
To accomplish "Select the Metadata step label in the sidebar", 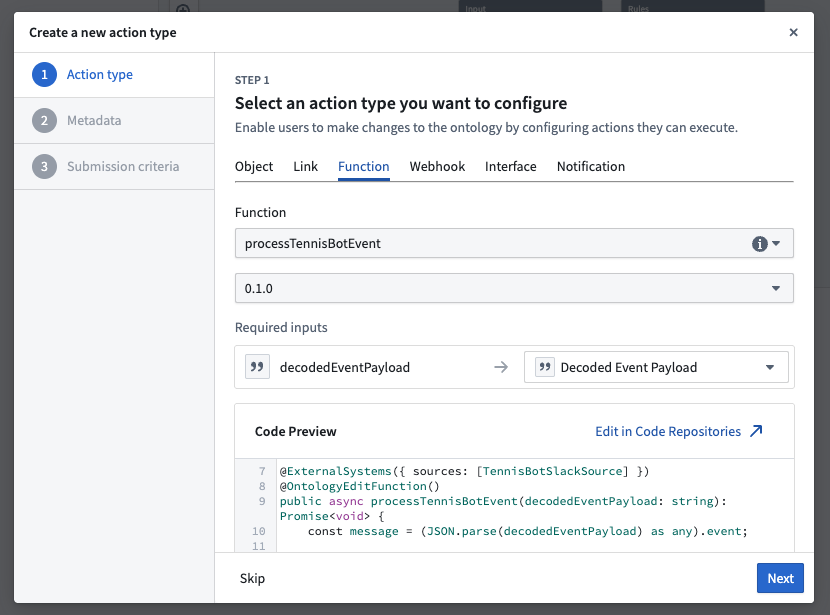I will click(x=93, y=120).
